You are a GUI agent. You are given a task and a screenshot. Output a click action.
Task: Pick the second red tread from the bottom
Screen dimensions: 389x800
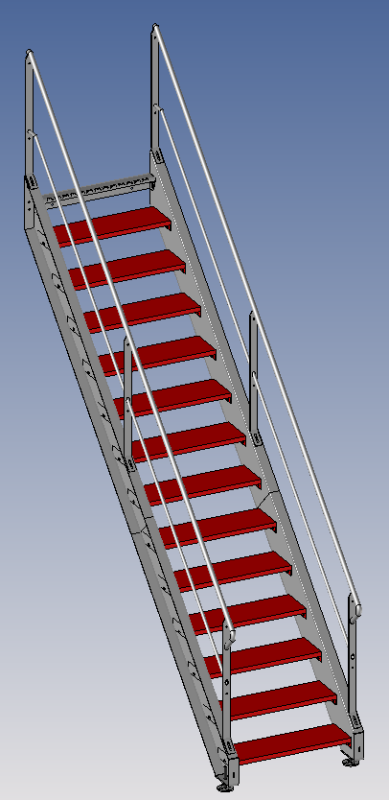(x=277, y=700)
